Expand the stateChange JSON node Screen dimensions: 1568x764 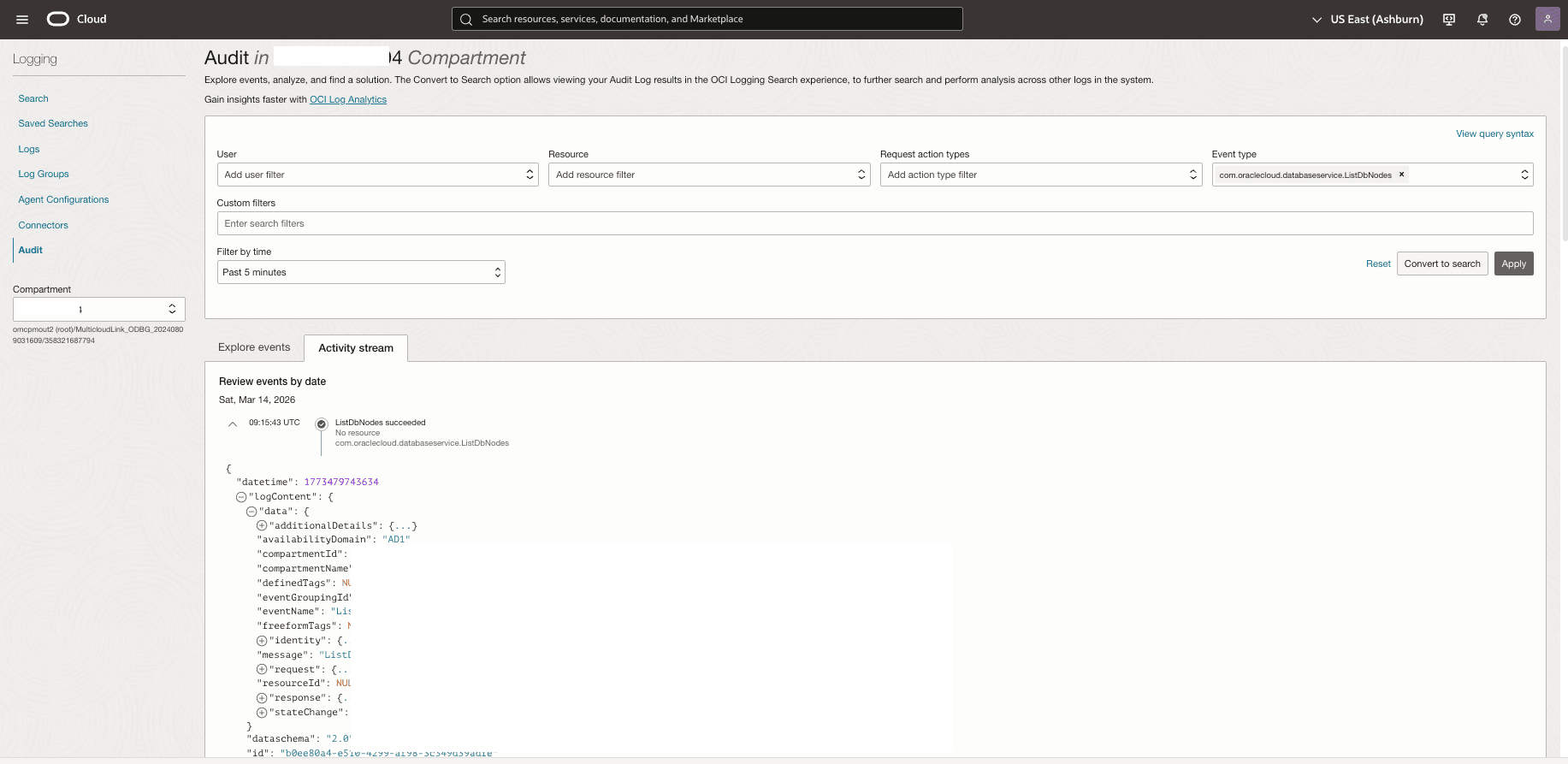click(x=262, y=713)
